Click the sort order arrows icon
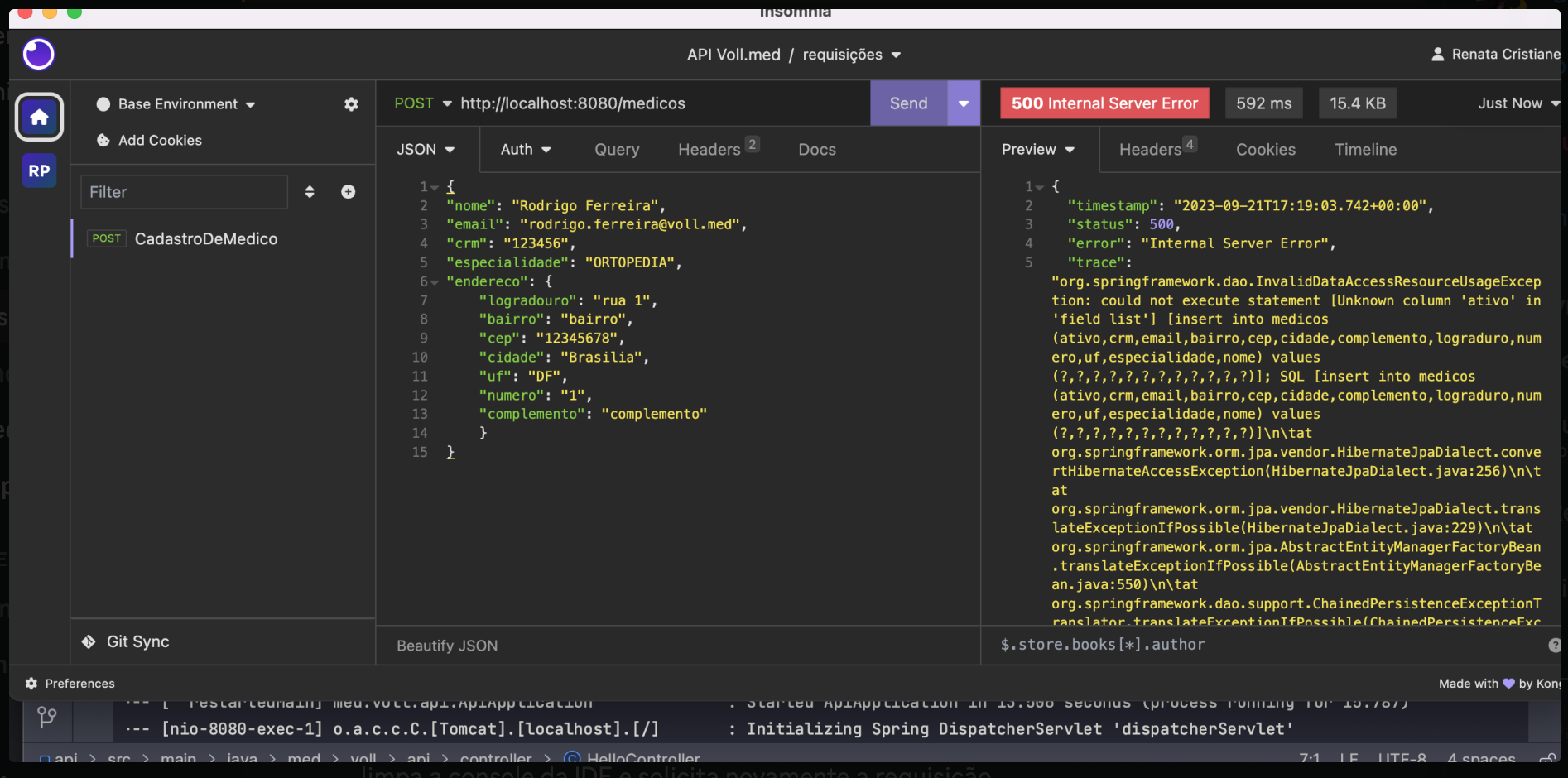 310,192
